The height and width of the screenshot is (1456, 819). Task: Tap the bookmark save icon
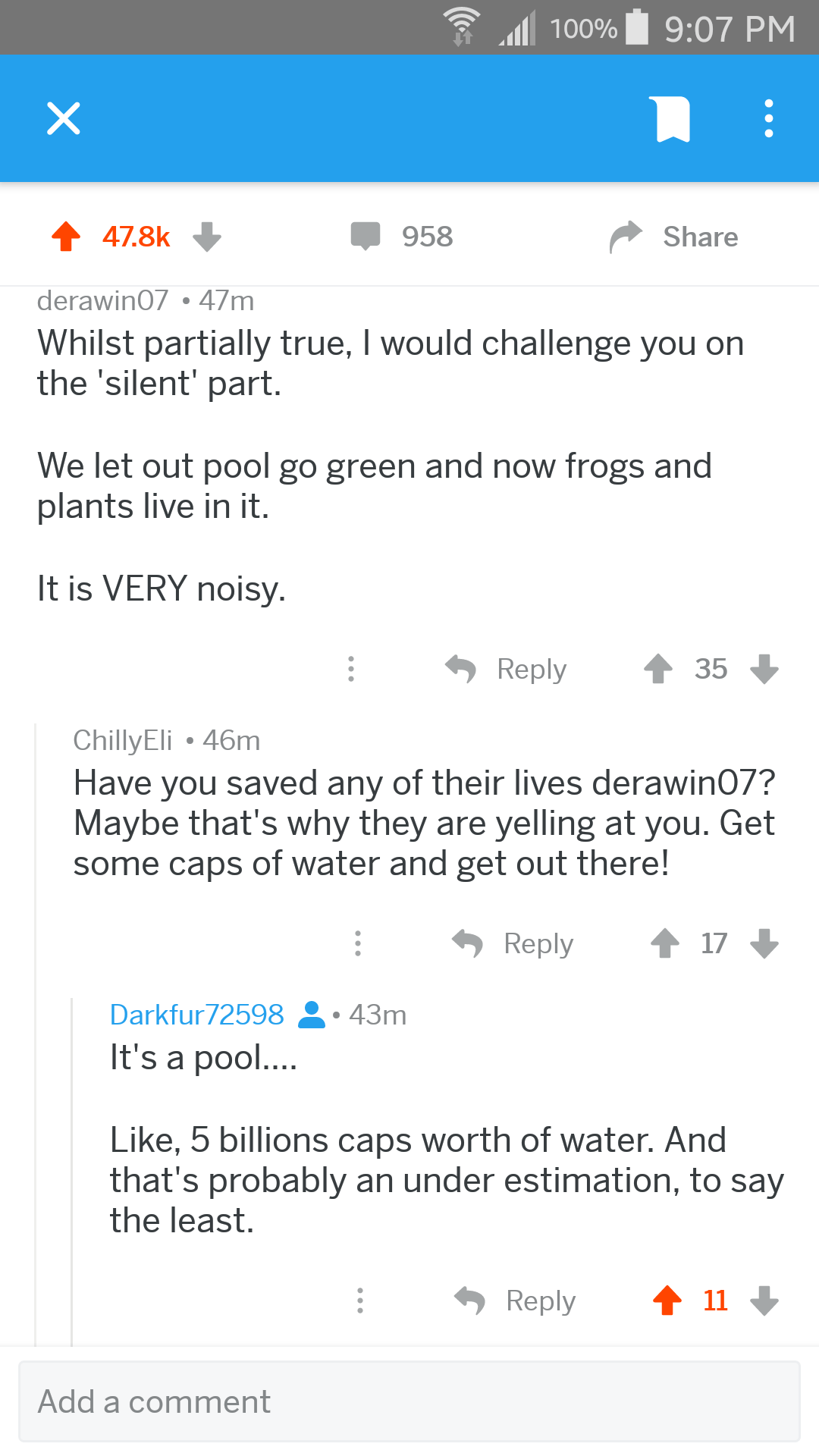673,119
